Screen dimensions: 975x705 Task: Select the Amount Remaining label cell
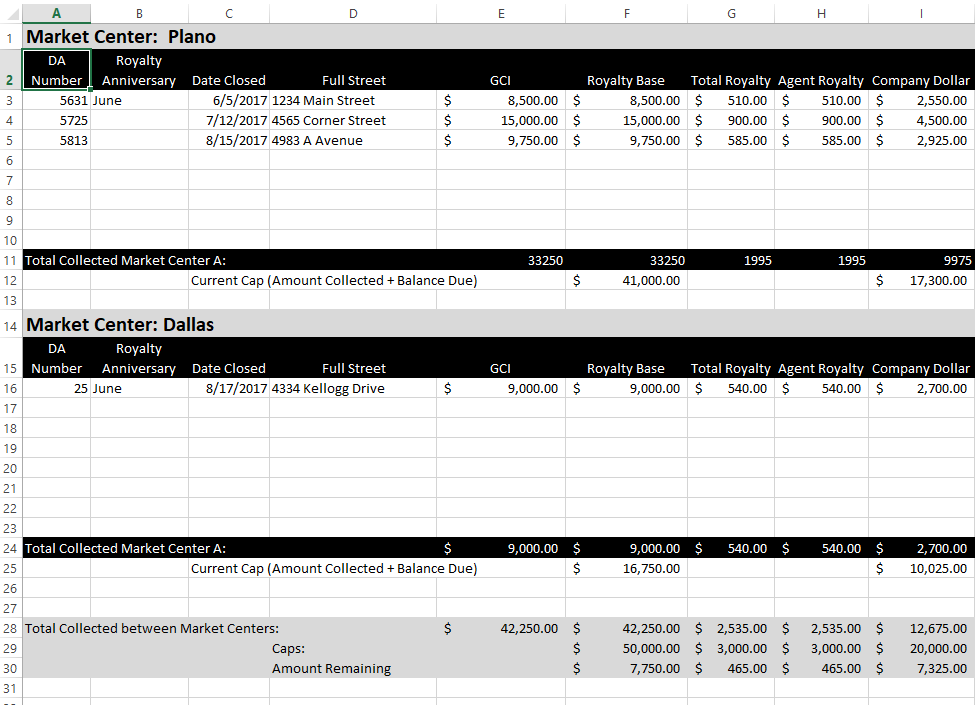(353, 668)
